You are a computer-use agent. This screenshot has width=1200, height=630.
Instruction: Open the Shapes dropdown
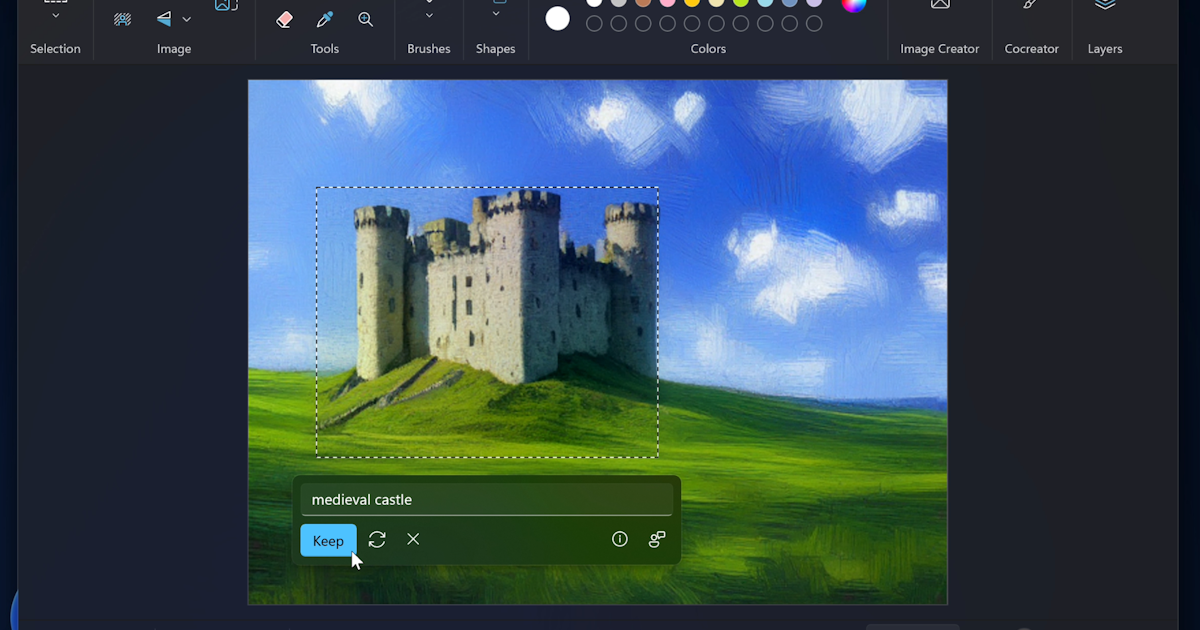click(495, 15)
